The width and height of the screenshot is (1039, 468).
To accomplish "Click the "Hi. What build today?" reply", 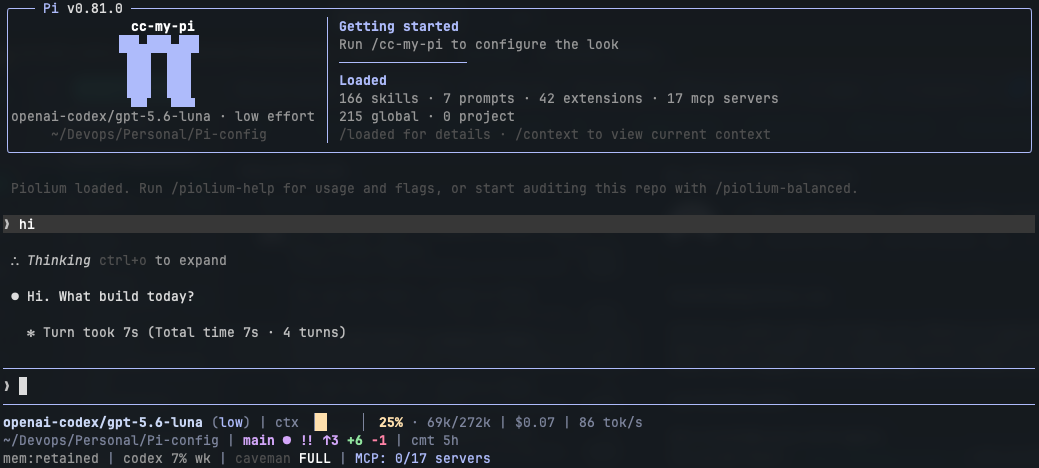I will click(111, 296).
